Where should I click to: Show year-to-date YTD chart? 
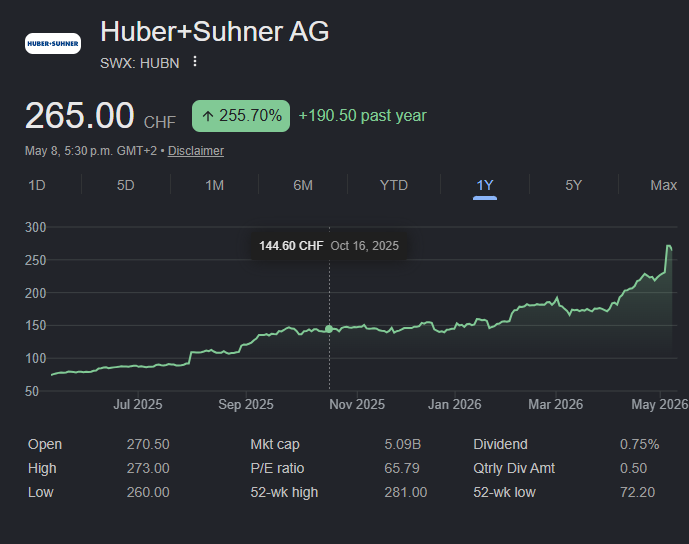click(x=394, y=185)
